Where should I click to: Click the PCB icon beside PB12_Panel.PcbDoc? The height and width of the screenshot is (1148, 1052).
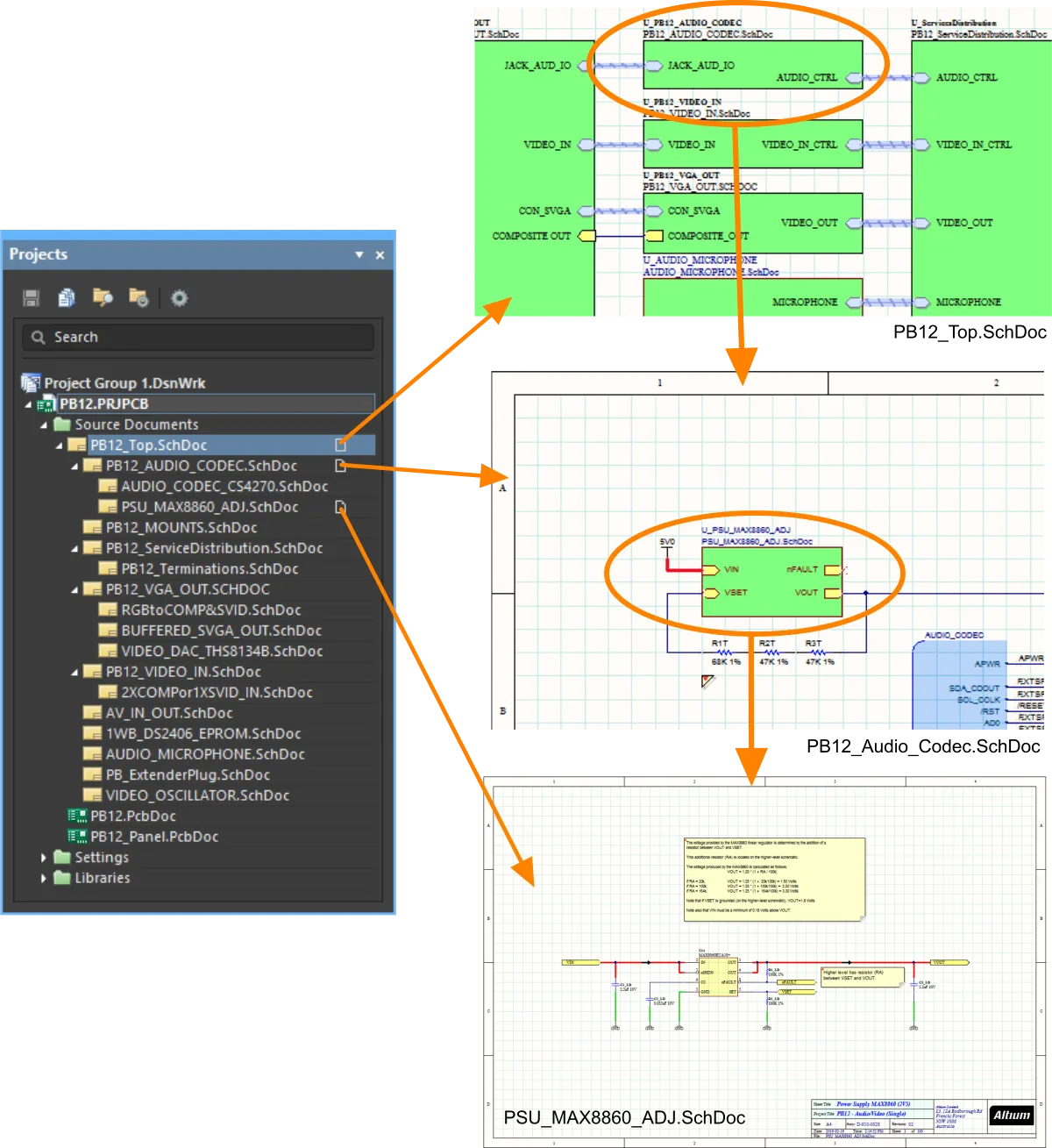77,837
